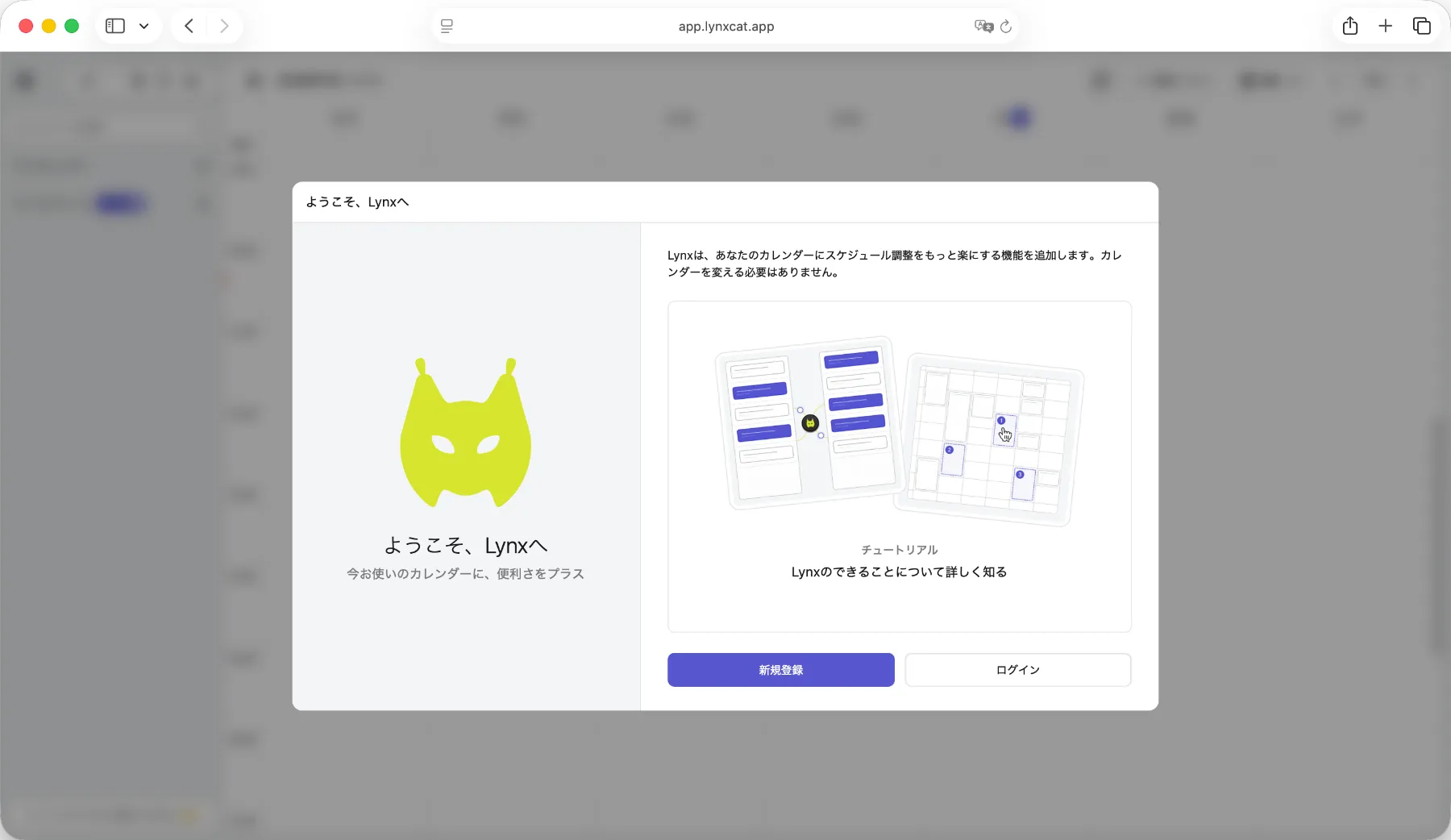Click the translate icon in the address bar
This screenshot has height=840, width=1451.
pos(983,26)
